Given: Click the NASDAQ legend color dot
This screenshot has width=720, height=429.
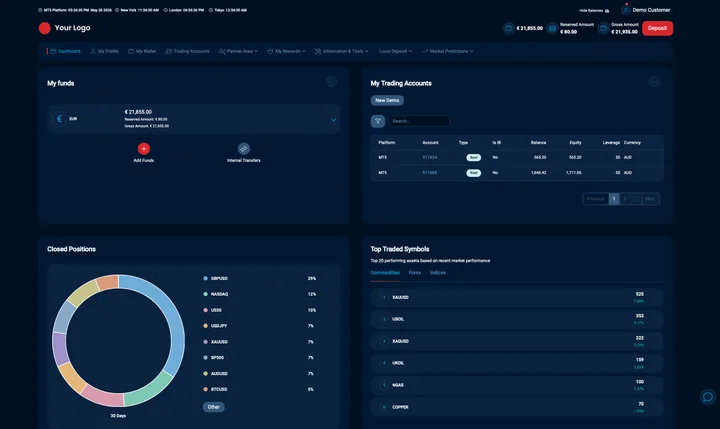Looking at the screenshot, I should 205,294.
